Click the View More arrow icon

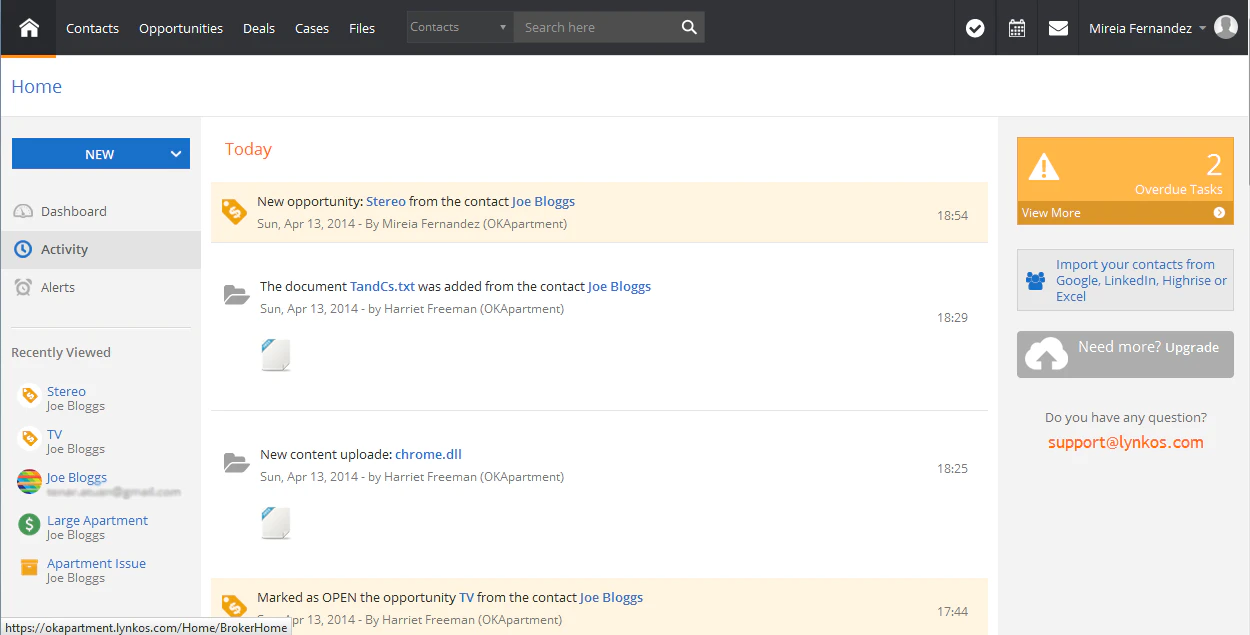(x=1219, y=212)
